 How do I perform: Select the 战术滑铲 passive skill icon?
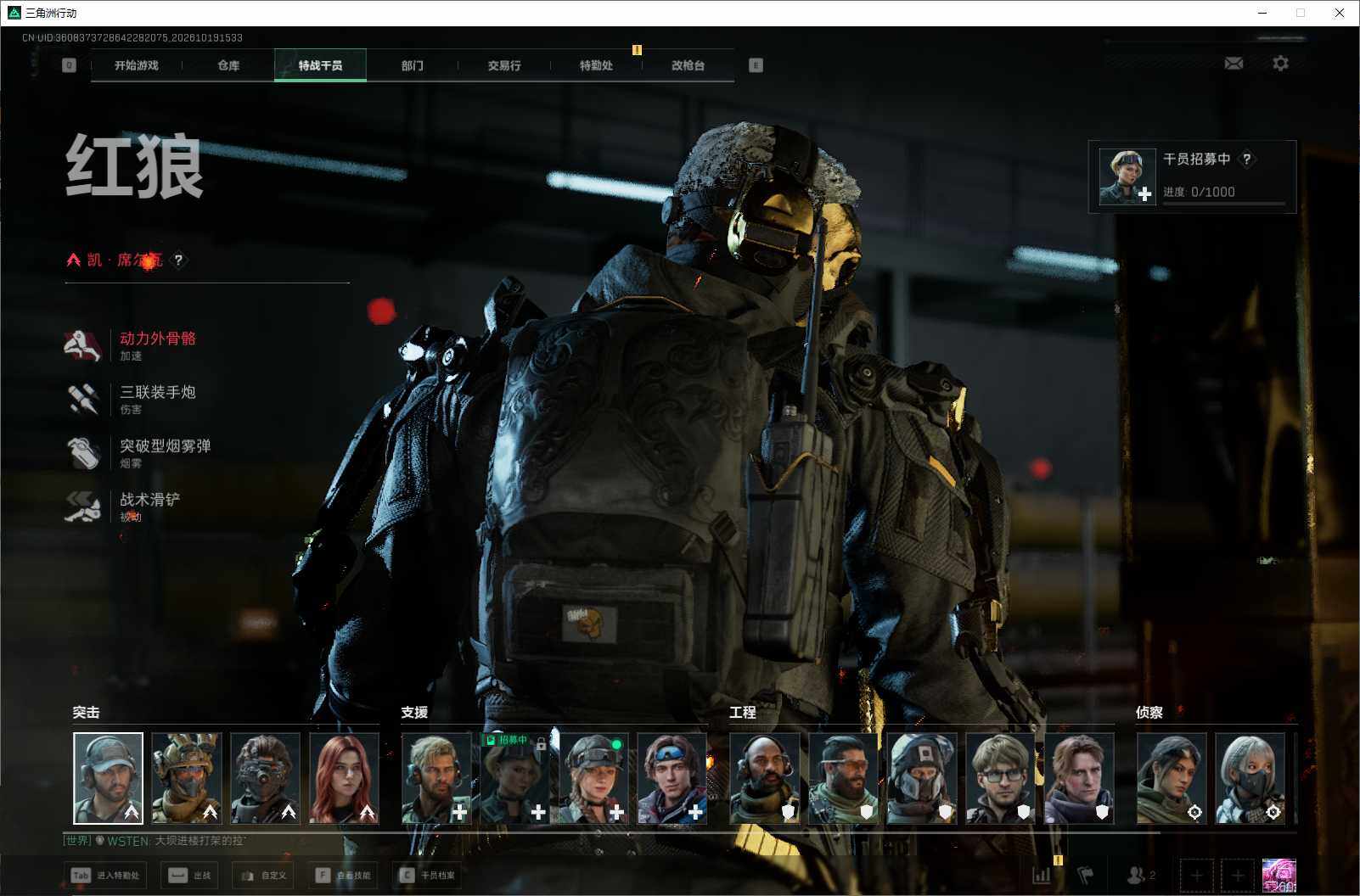83,506
